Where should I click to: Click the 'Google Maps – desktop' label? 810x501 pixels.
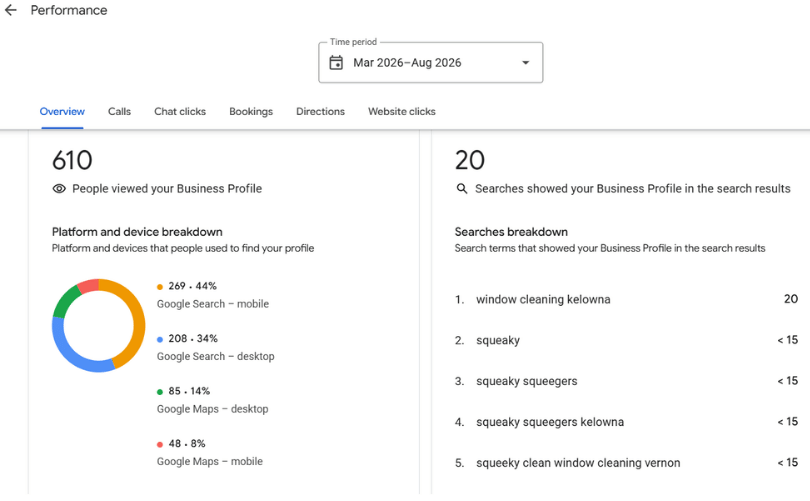tap(212, 410)
